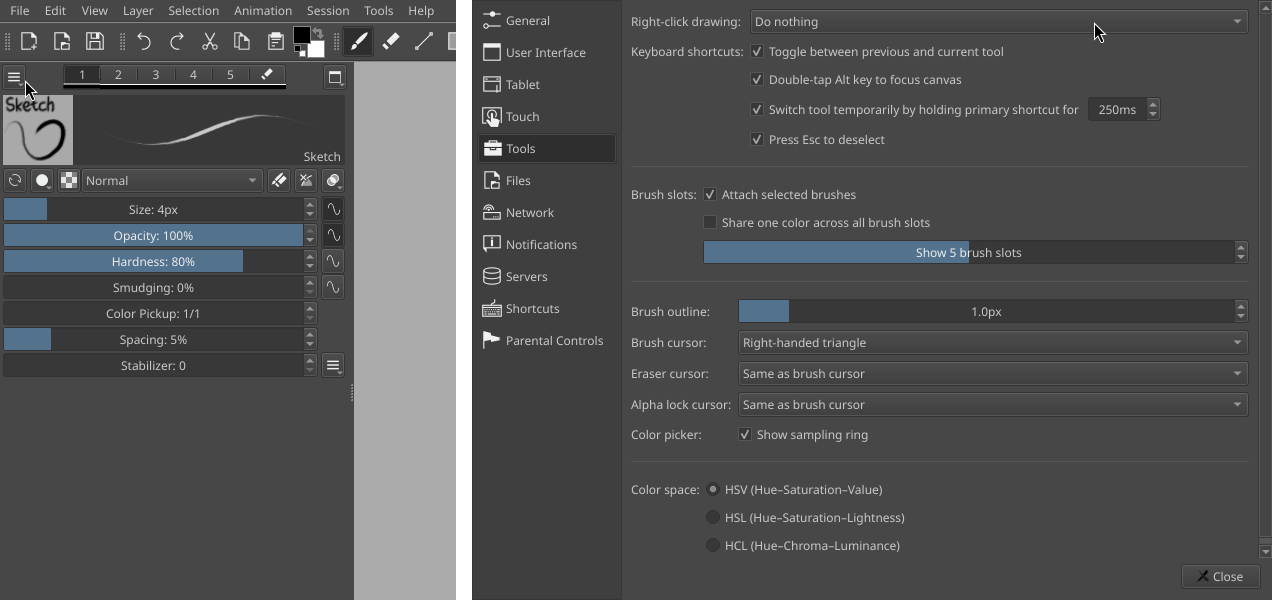Switch to the eraser brush slot
Image resolution: width=1272 pixels, height=600 pixels.
pos(267,74)
